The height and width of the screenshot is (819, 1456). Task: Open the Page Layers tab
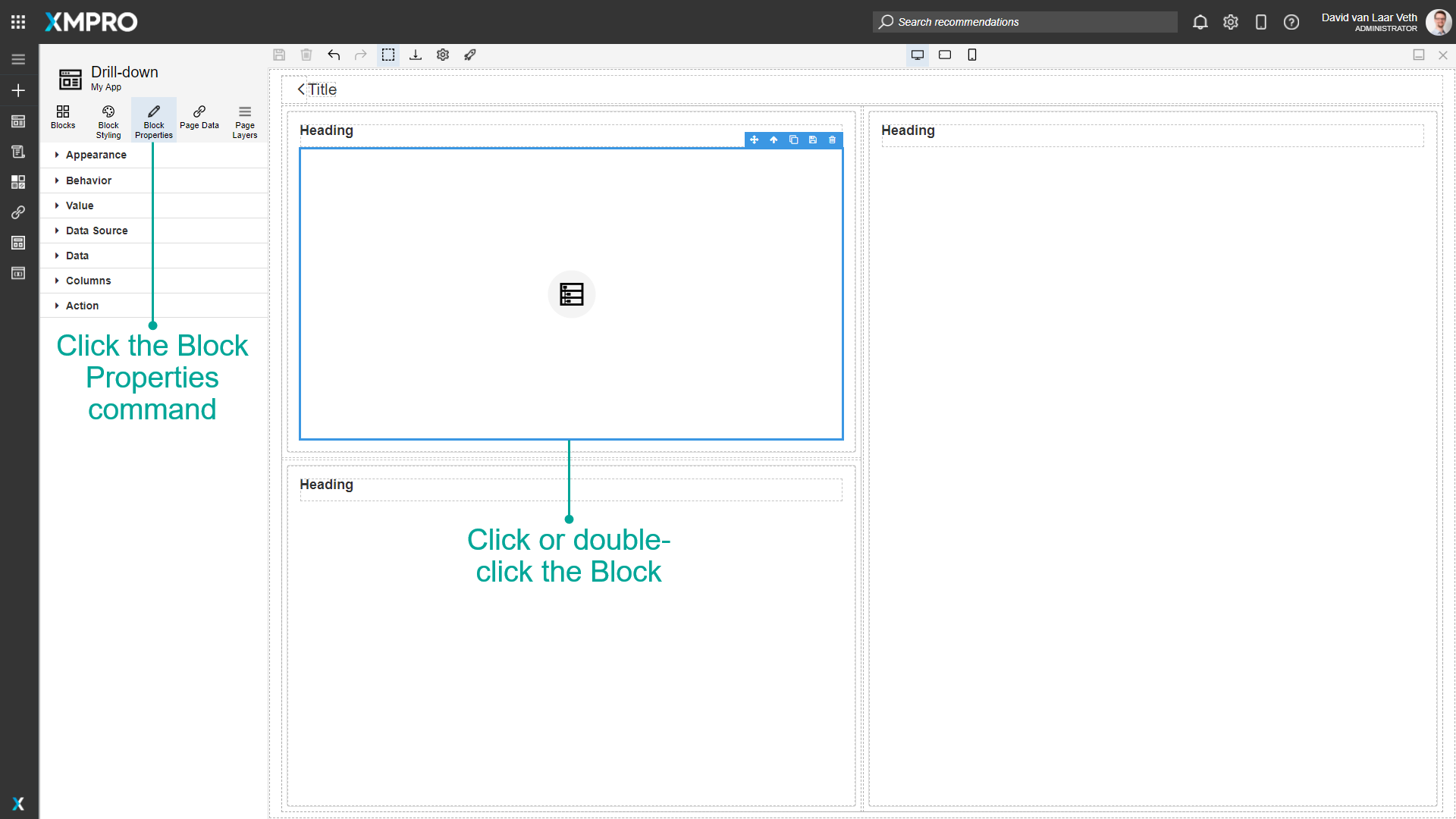pyautogui.click(x=245, y=121)
